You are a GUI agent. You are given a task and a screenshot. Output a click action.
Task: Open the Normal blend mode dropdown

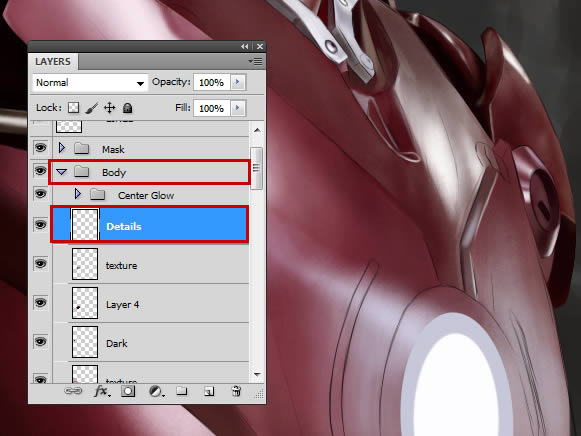click(x=90, y=83)
